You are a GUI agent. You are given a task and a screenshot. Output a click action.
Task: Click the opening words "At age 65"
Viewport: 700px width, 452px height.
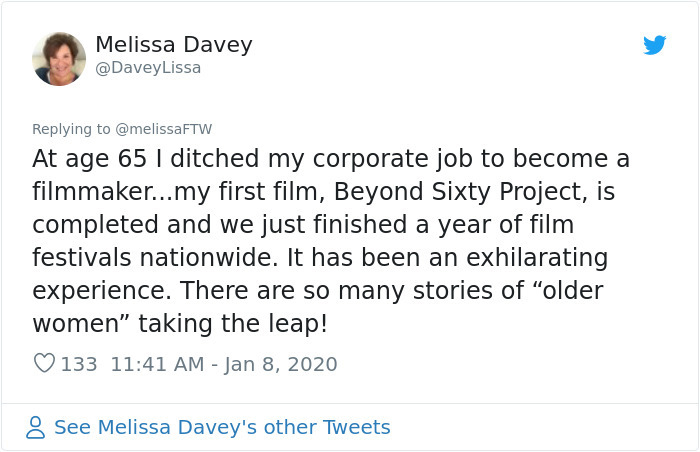[92, 159]
